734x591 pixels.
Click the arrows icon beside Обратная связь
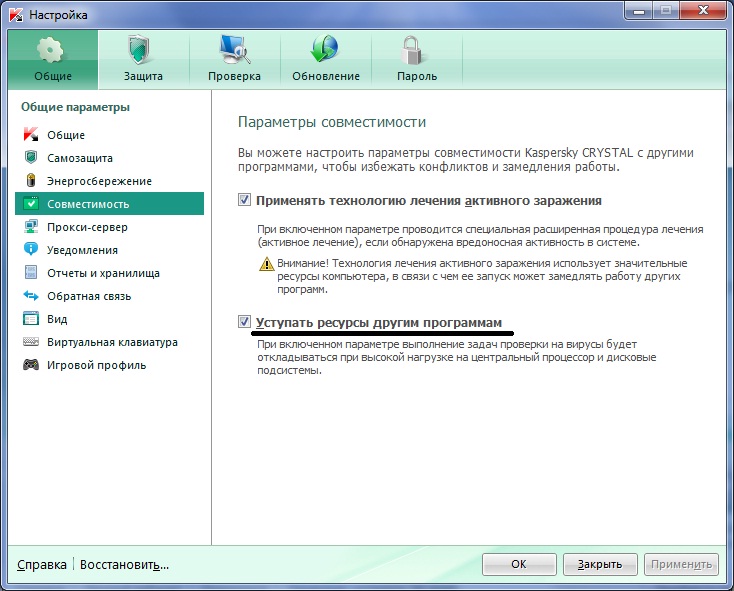pyautogui.click(x=31, y=295)
